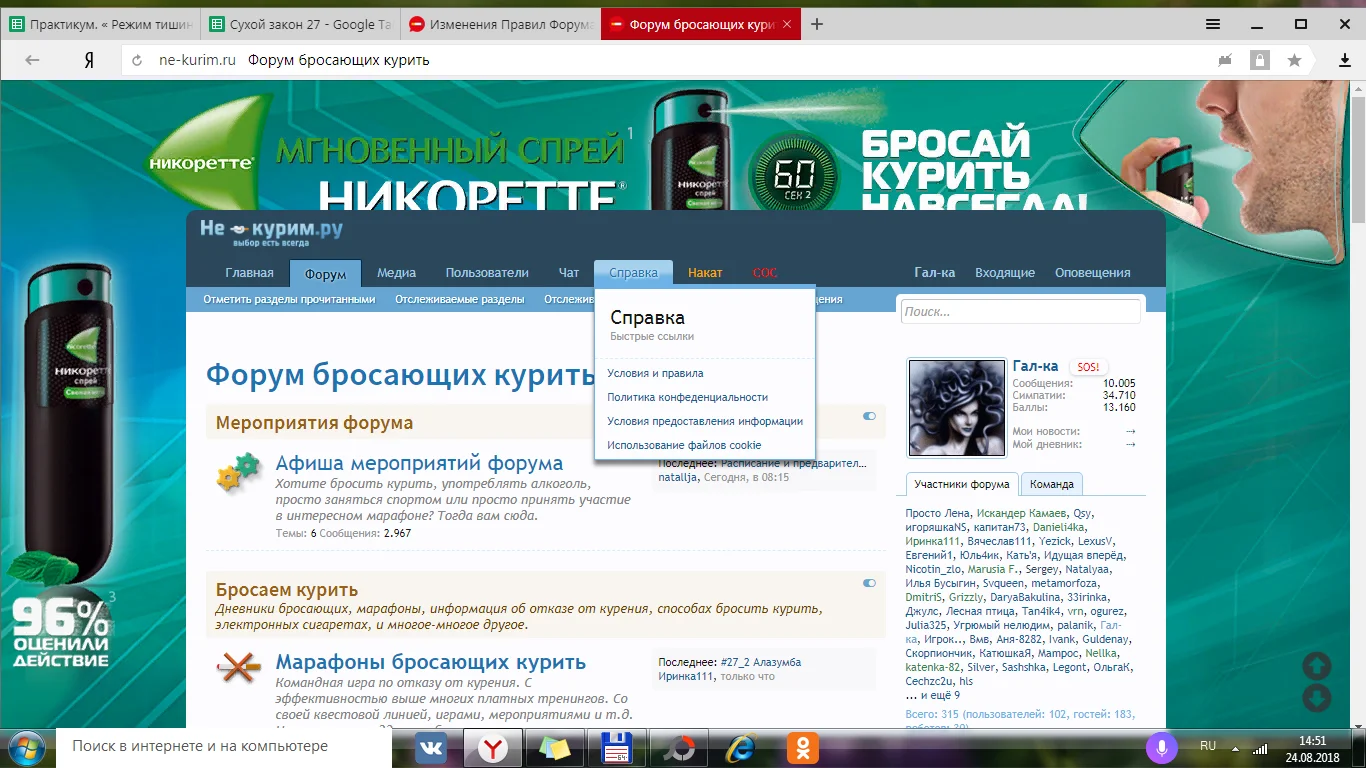Expand the Пользователи navigation menu
The height and width of the screenshot is (768, 1366).
tap(487, 273)
